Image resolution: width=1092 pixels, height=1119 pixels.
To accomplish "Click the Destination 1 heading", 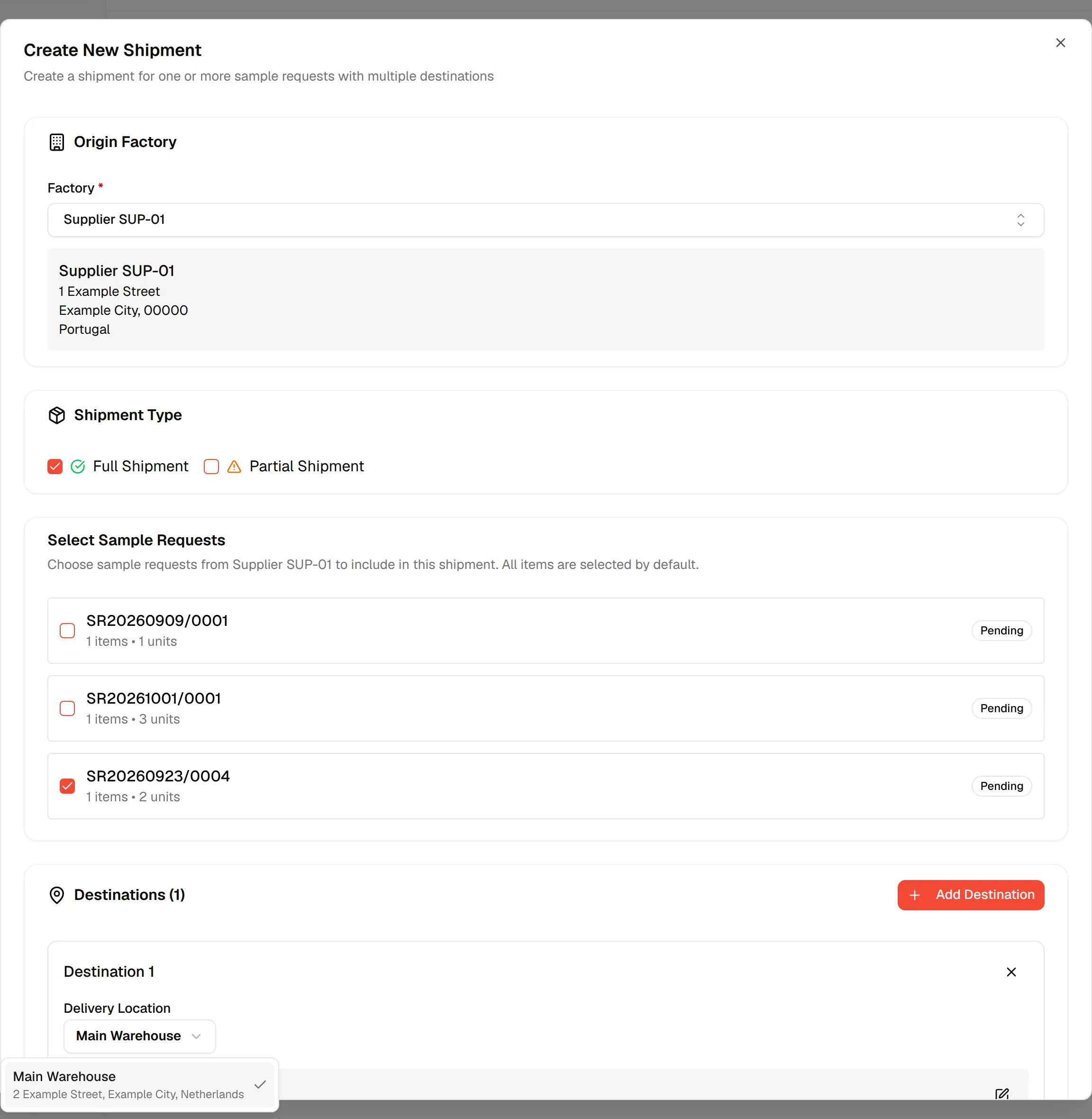I will point(109,972).
